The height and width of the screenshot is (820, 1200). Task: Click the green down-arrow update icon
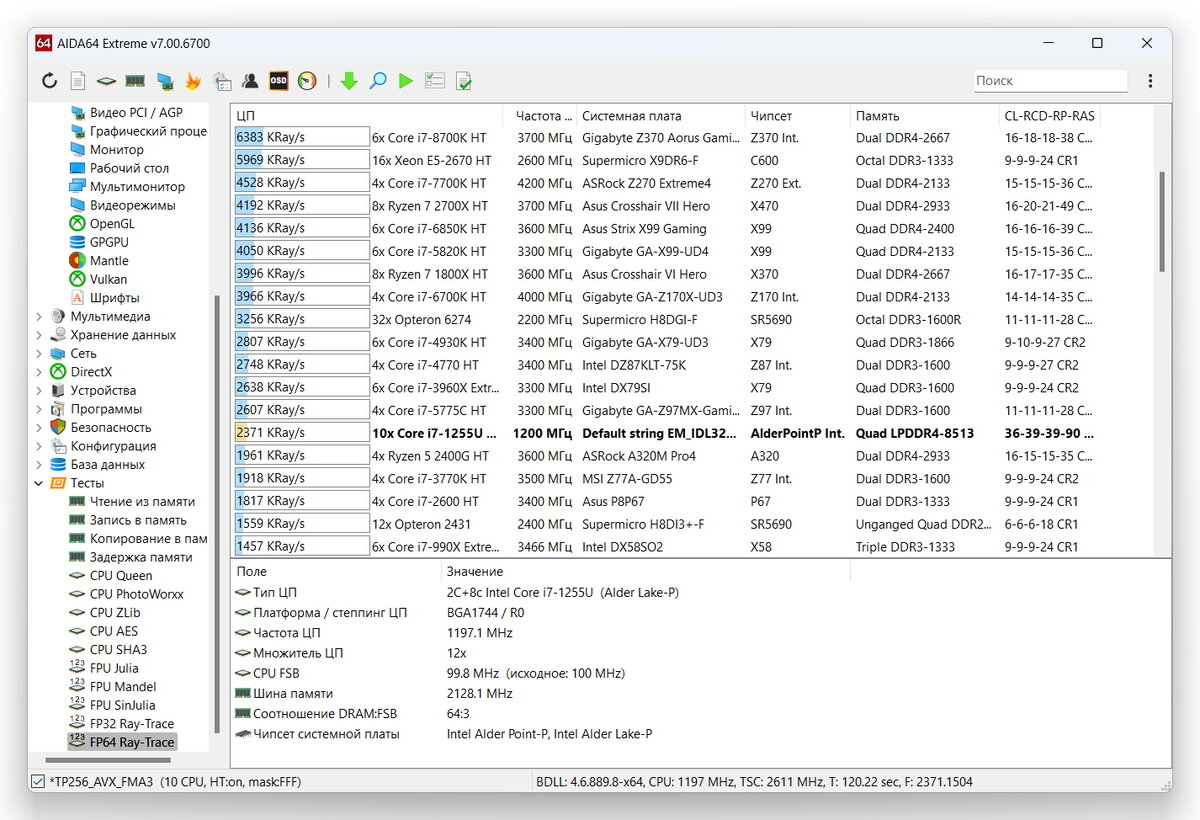[x=349, y=81]
